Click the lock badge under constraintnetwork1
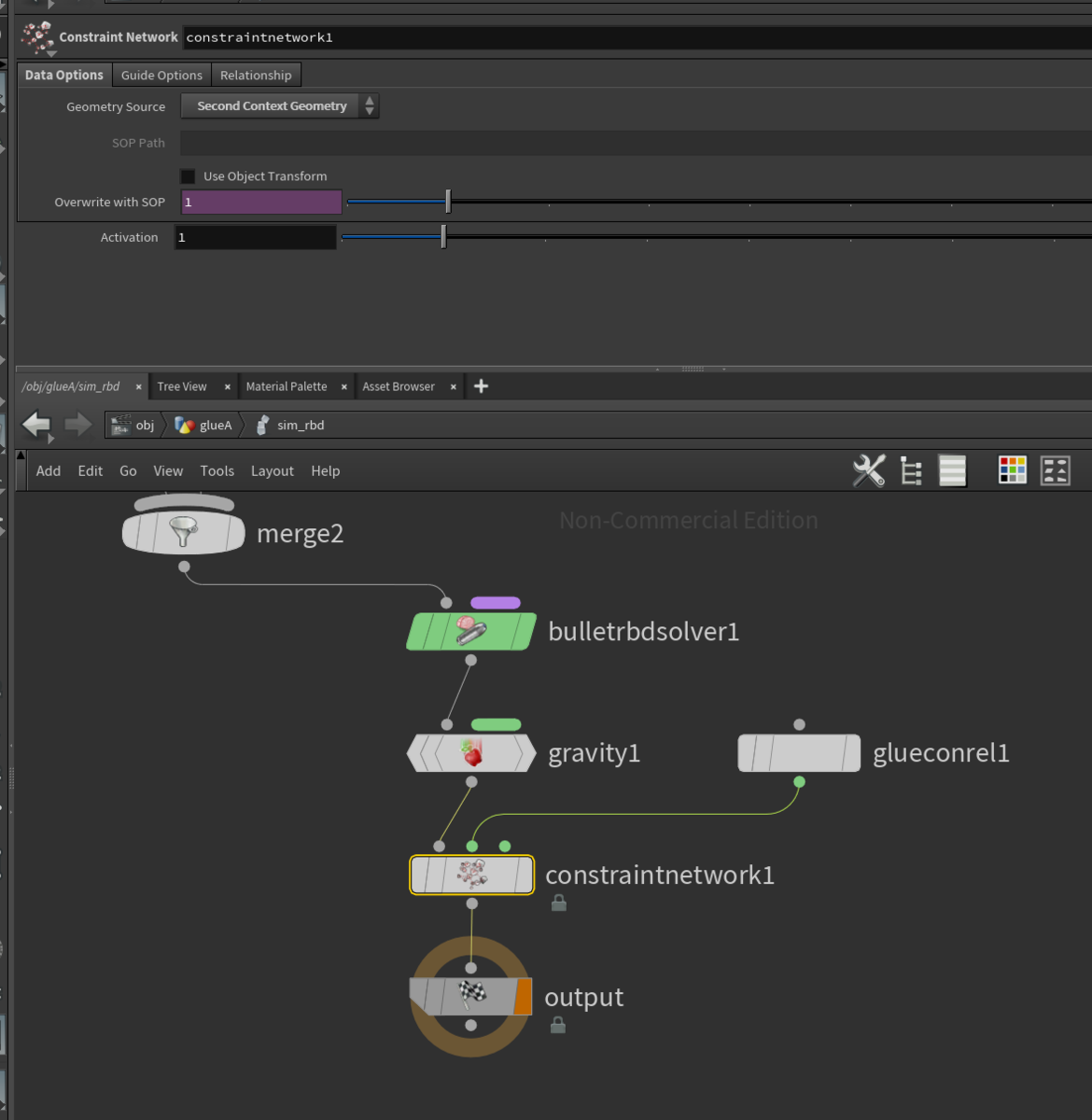 click(559, 903)
